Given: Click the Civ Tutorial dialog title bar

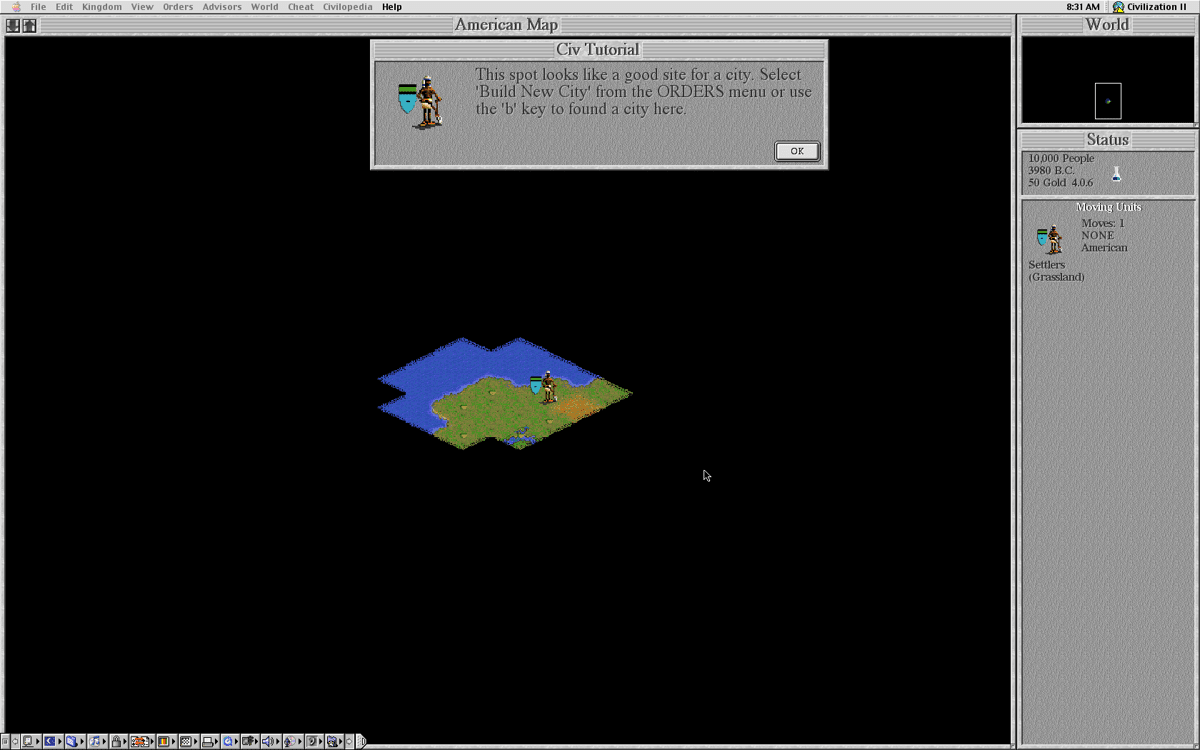Looking at the screenshot, I should (598, 50).
